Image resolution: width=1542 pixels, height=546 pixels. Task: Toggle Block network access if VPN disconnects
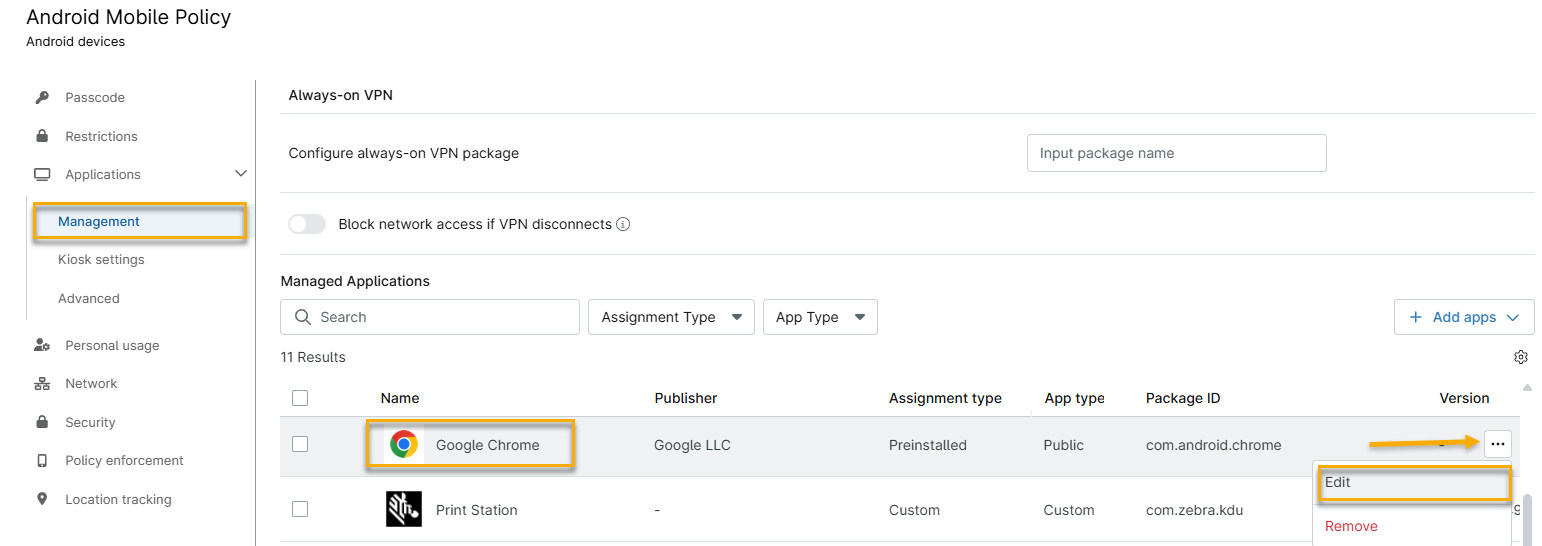[307, 224]
